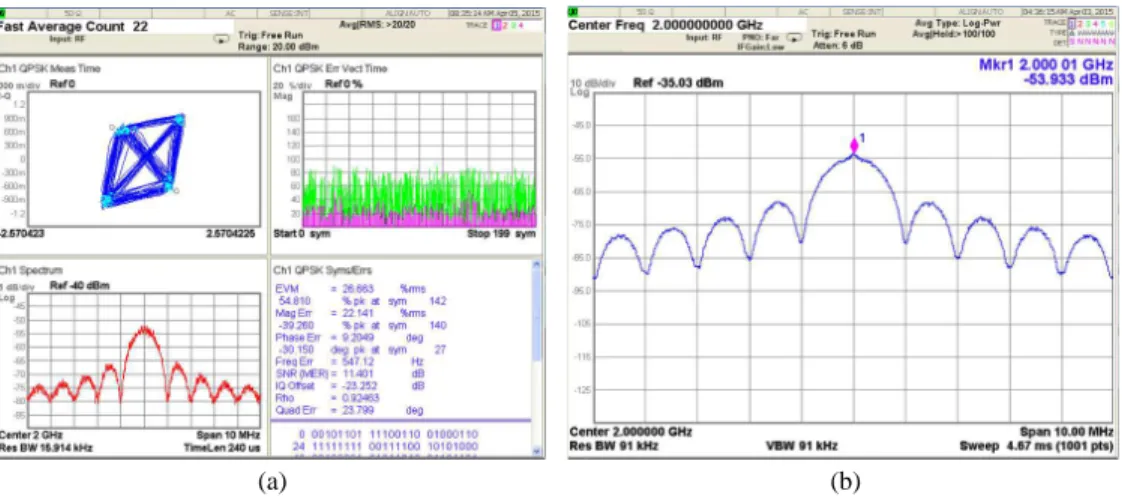Click the Atten: 6 dB readout
This screenshot has width=1122, height=497.
pos(836,44)
